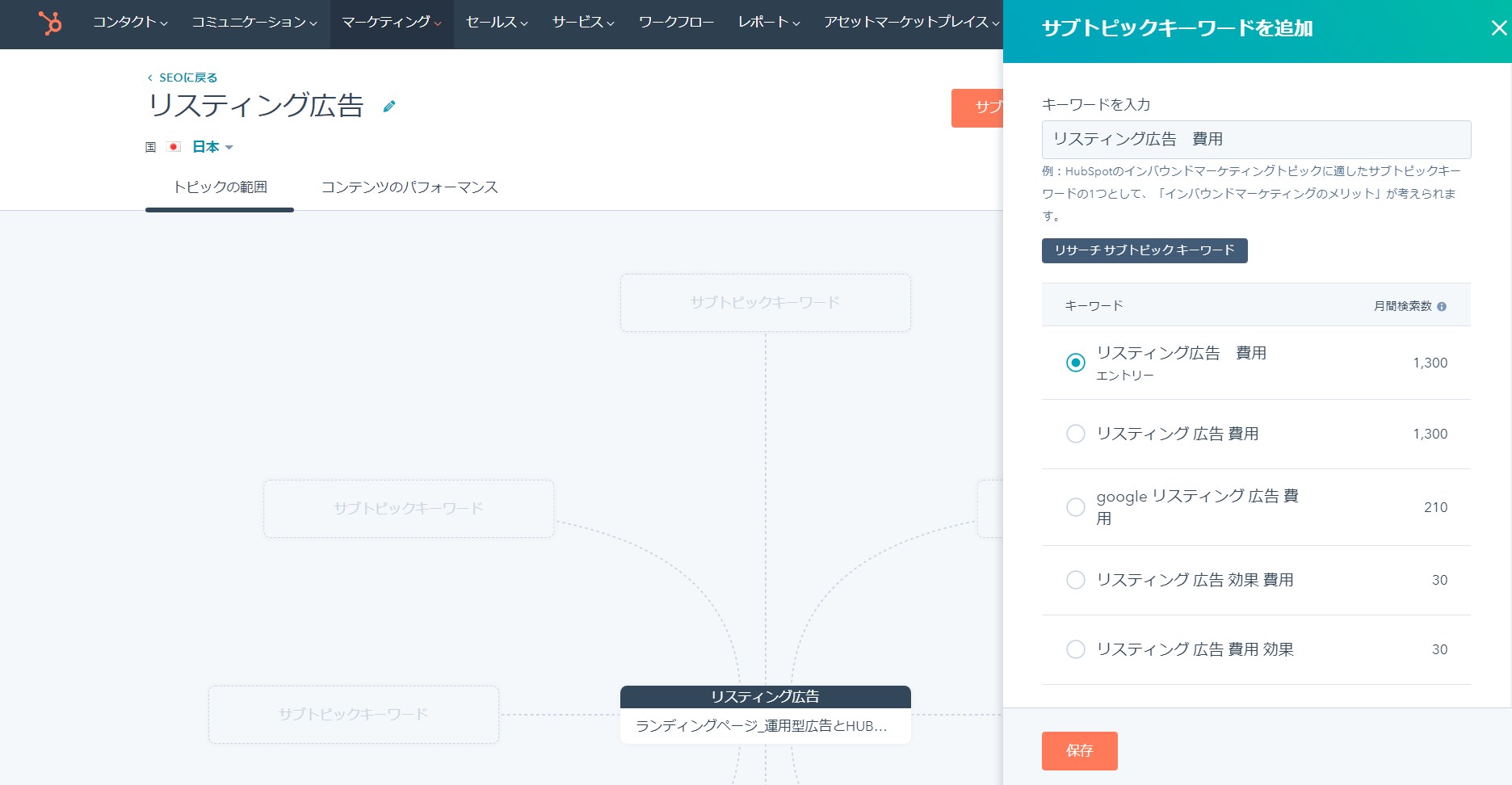Click the キーワード column header
1512x785 pixels.
click(1094, 305)
